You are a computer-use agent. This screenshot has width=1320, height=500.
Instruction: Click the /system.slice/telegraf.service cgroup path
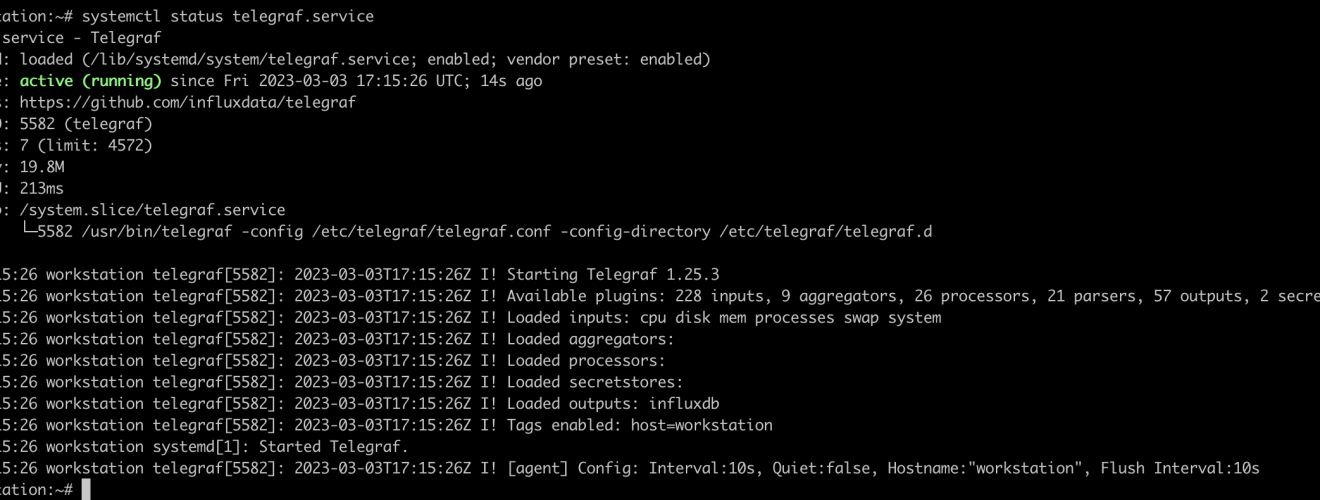pos(153,210)
